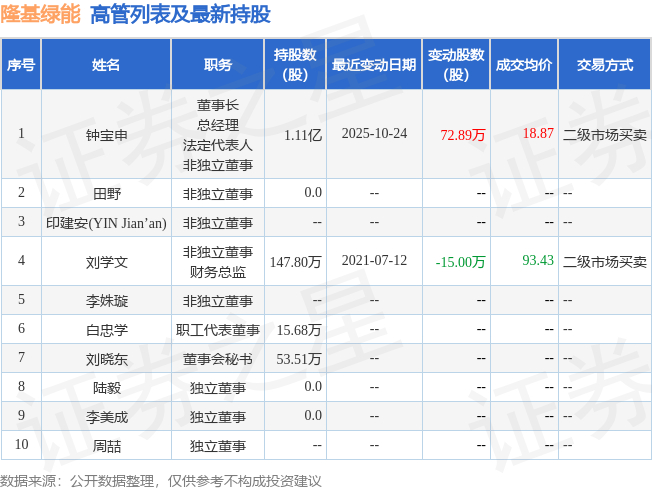The width and height of the screenshot is (652, 490).
Task: Click the name 陆毅
Action: point(106,388)
